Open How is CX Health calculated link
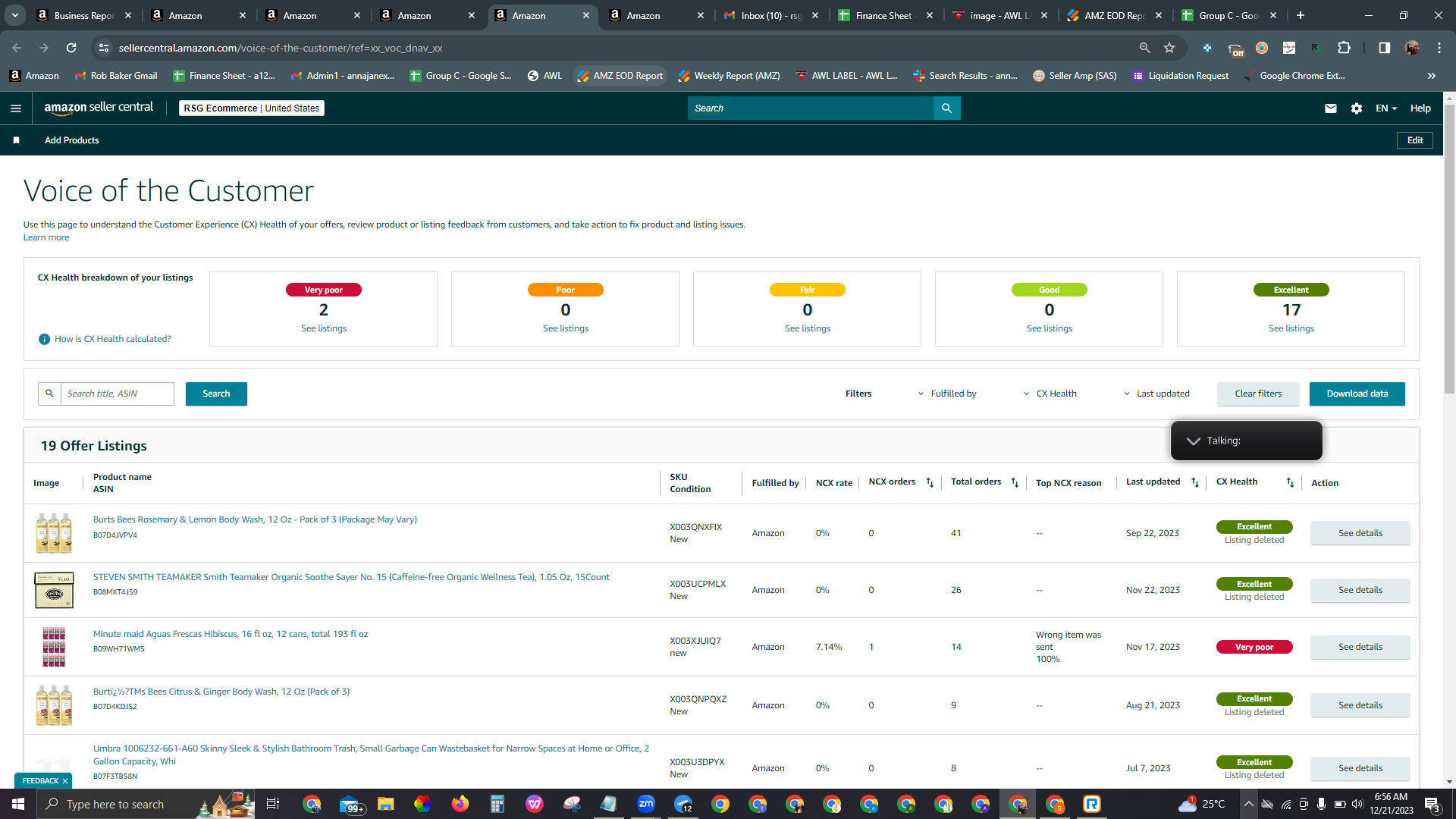The width and height of the screenshot is (1456, 819). (113, 339)
